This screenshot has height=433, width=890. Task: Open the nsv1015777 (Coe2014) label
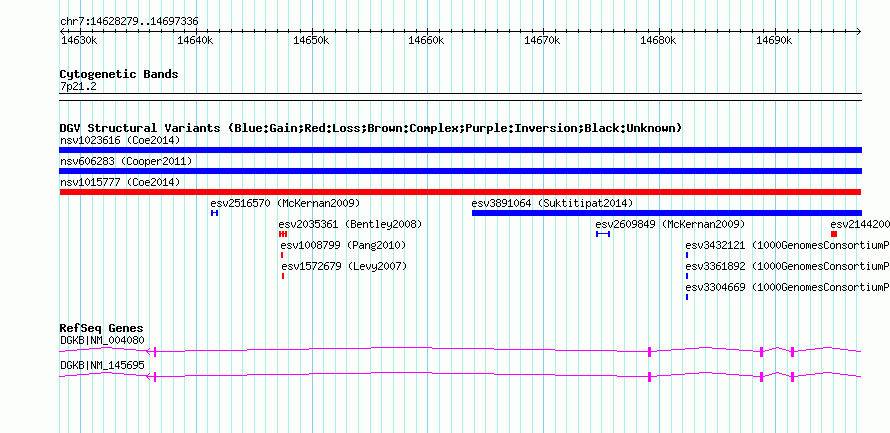(x=120, y=182)
